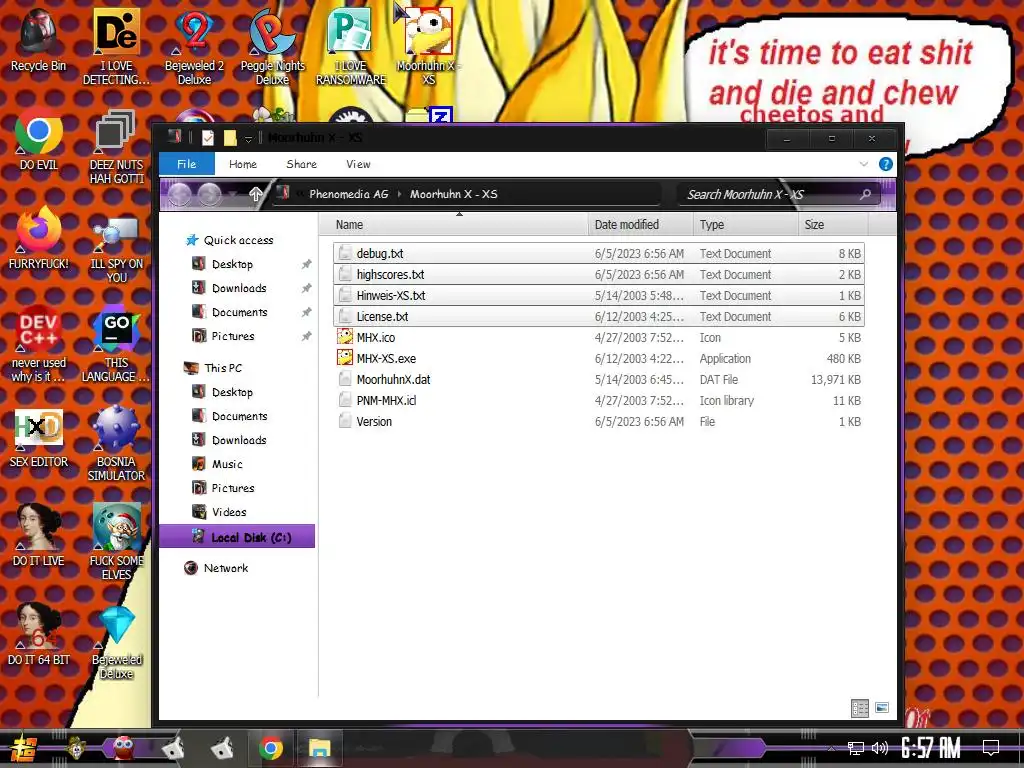Open Network in the navigation pane
Screen dimensions: 1024x768
tap(225, 568)
